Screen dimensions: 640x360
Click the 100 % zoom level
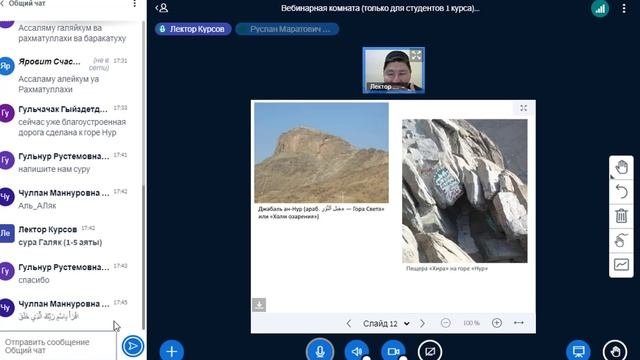pos(471,323)
